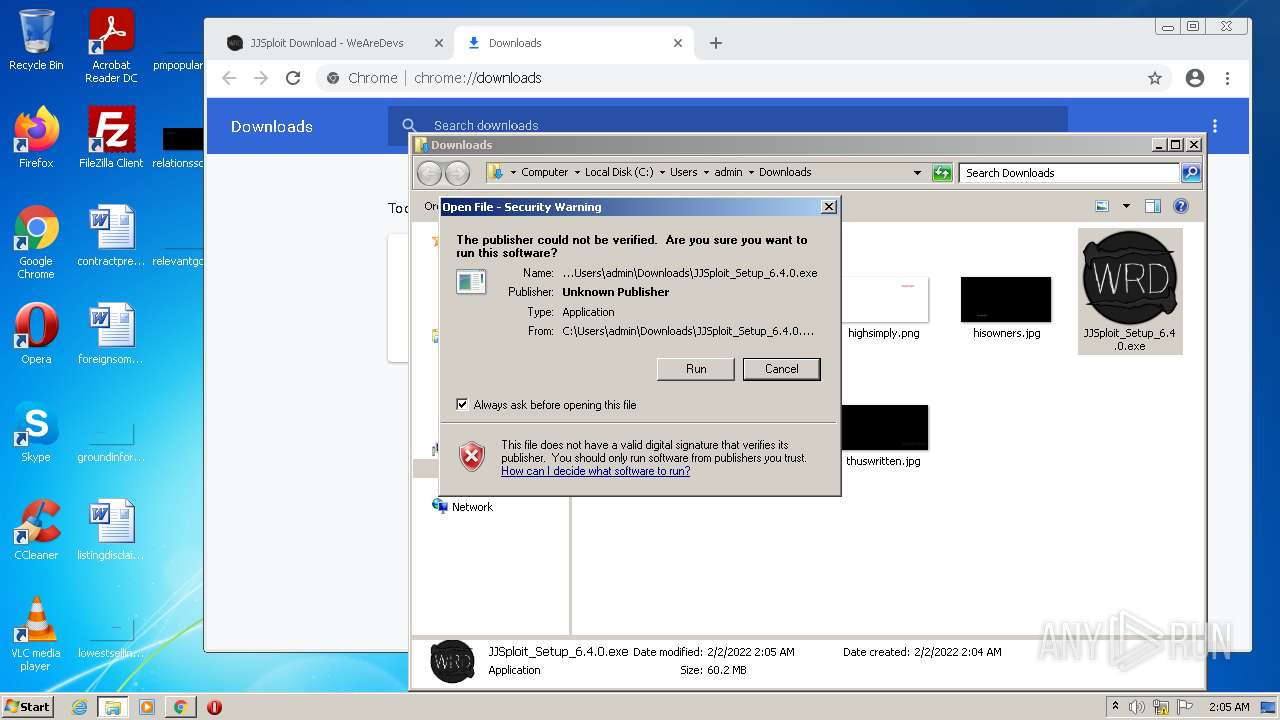Select highsimply.png file in Downloads

[x=884, y=308]
